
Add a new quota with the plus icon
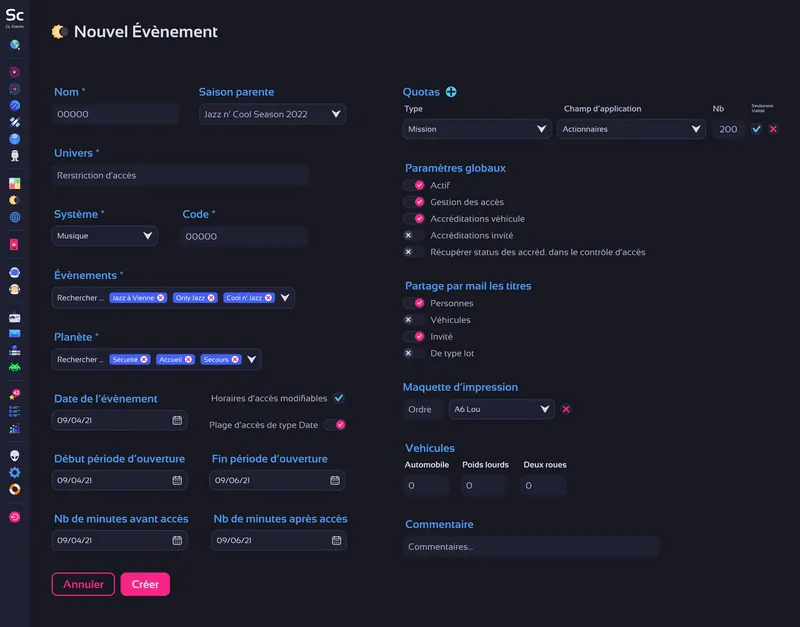[451, 92]
